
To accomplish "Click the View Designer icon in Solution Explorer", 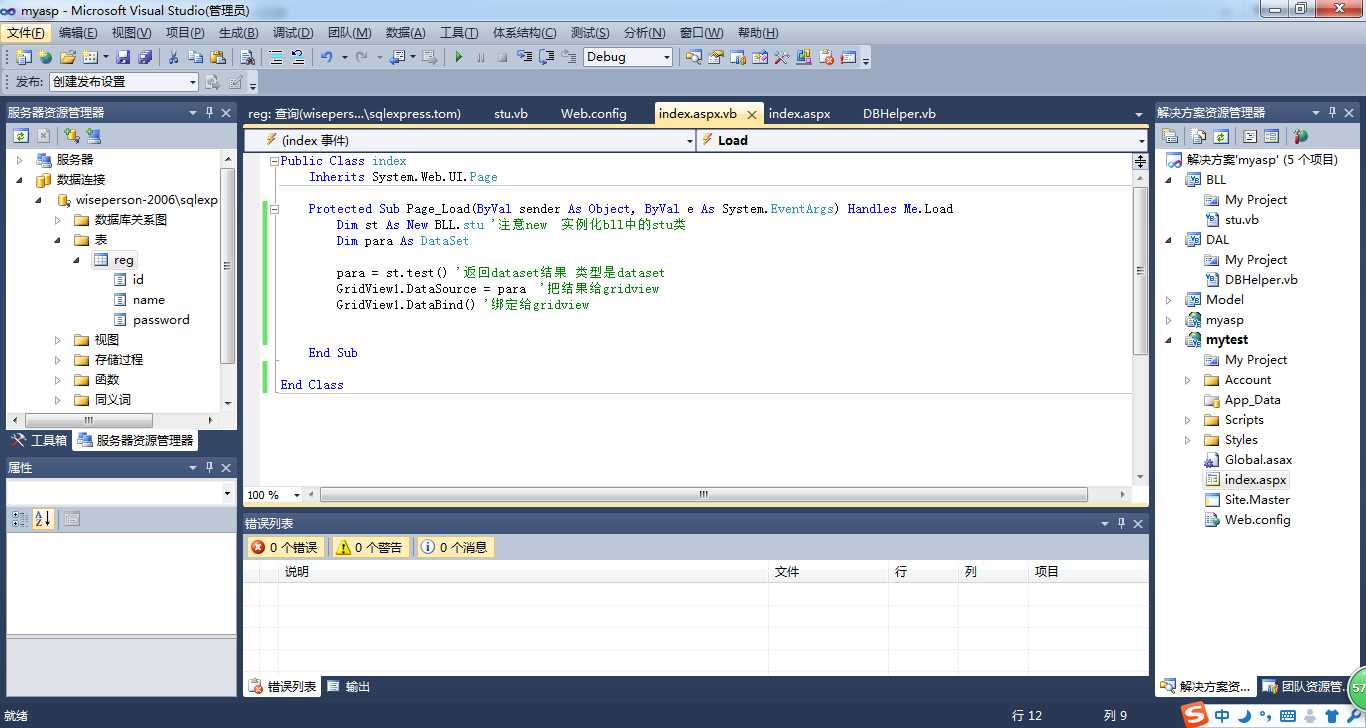I will click(x=1272, y=136).
